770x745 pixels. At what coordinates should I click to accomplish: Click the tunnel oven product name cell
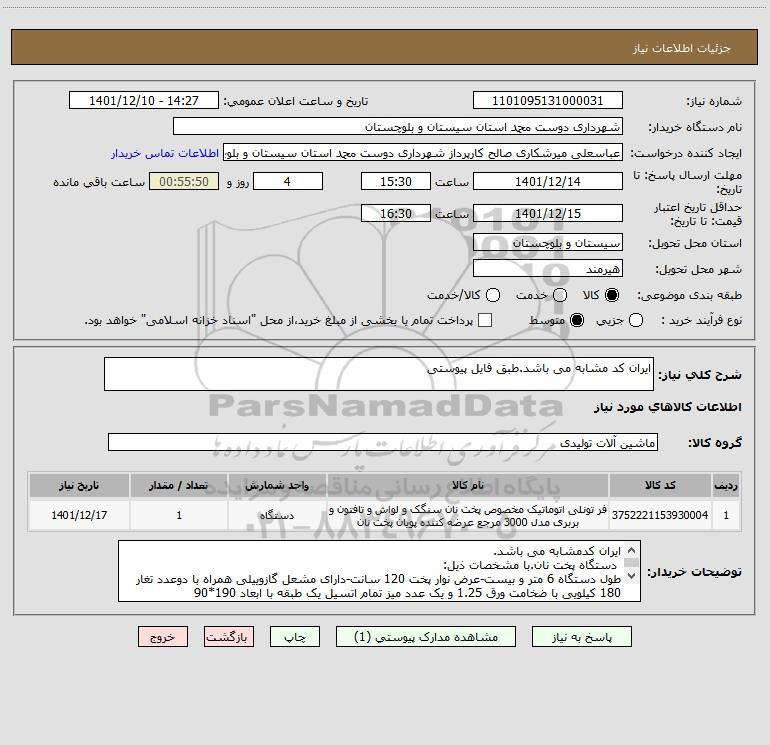coord(468,515)
